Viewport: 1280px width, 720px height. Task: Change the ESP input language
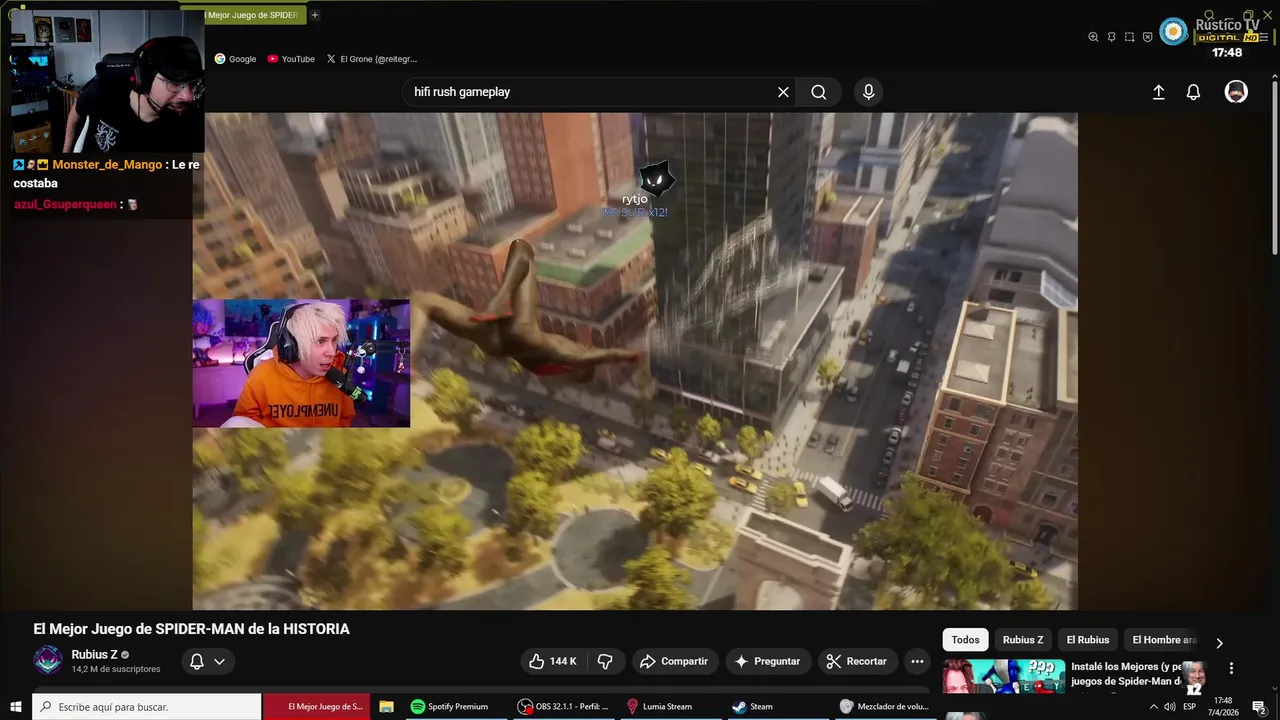[1190, 706]
